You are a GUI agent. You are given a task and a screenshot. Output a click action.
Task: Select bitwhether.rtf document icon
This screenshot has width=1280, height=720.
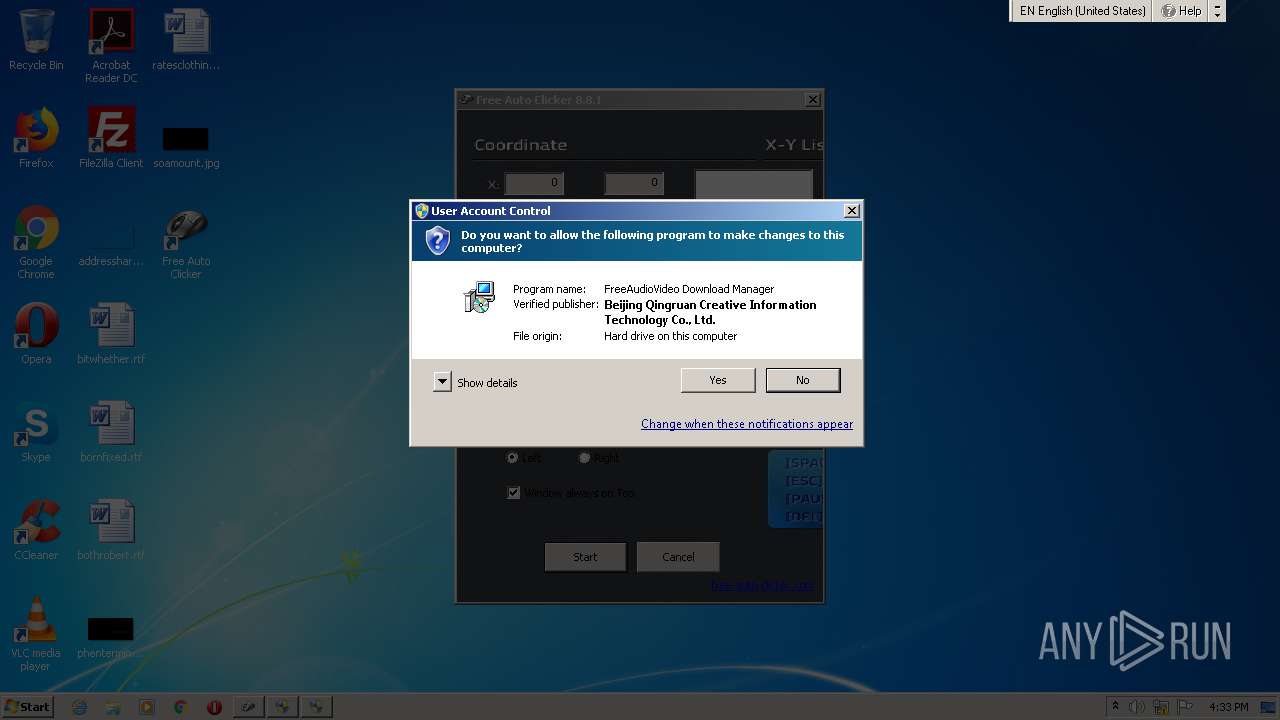pyautogui.click(x=111, y=334)
